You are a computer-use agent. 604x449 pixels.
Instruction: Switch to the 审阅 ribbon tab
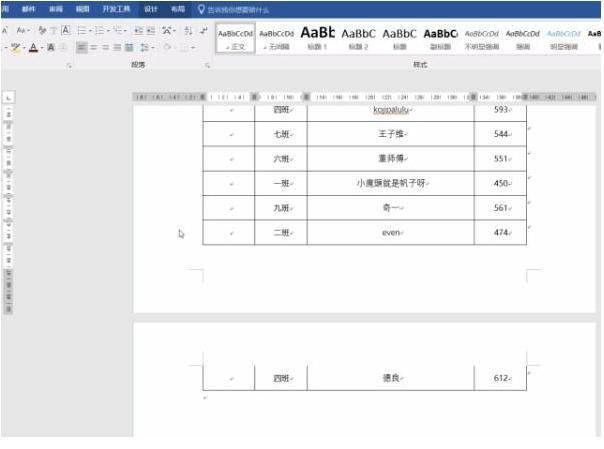56,9
